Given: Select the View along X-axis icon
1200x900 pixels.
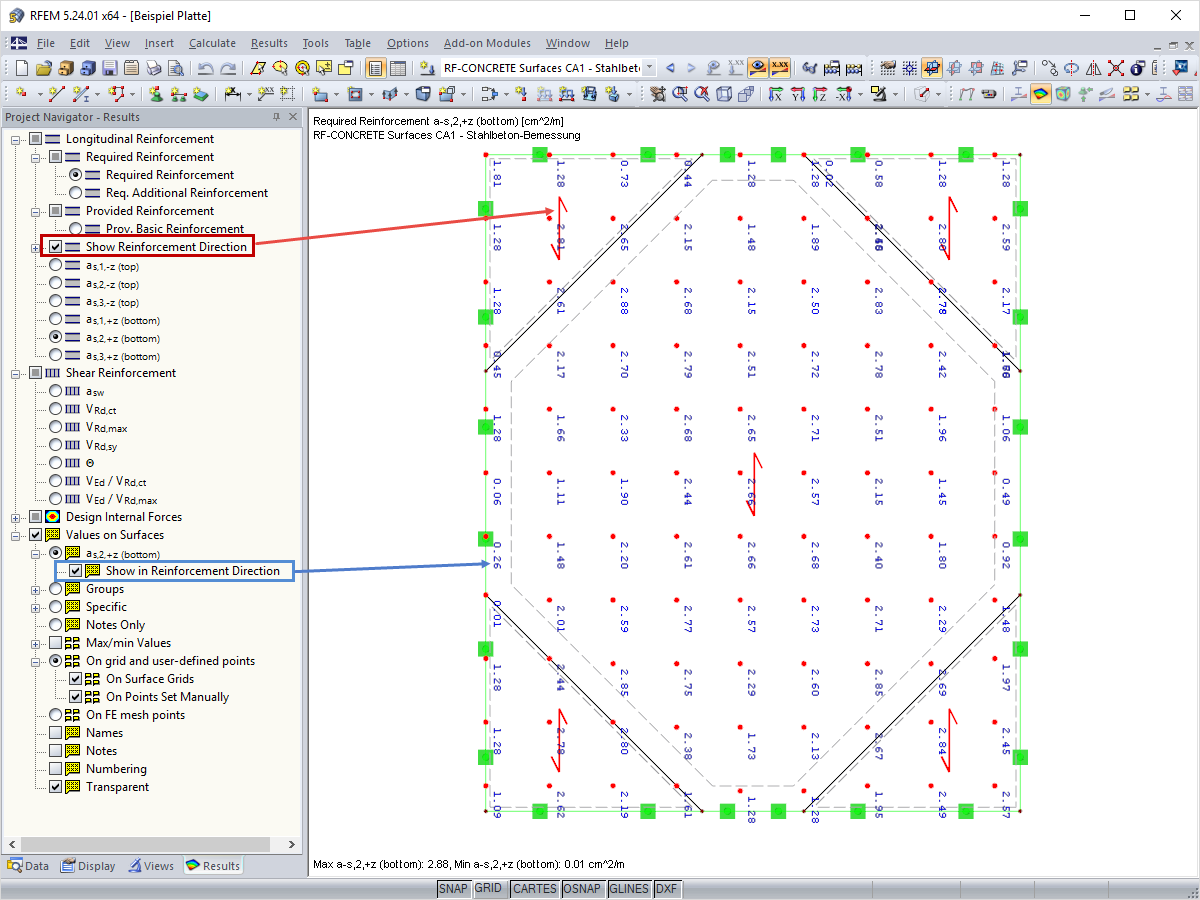Looking at the screenshot, I should click(x=774, y=93).
